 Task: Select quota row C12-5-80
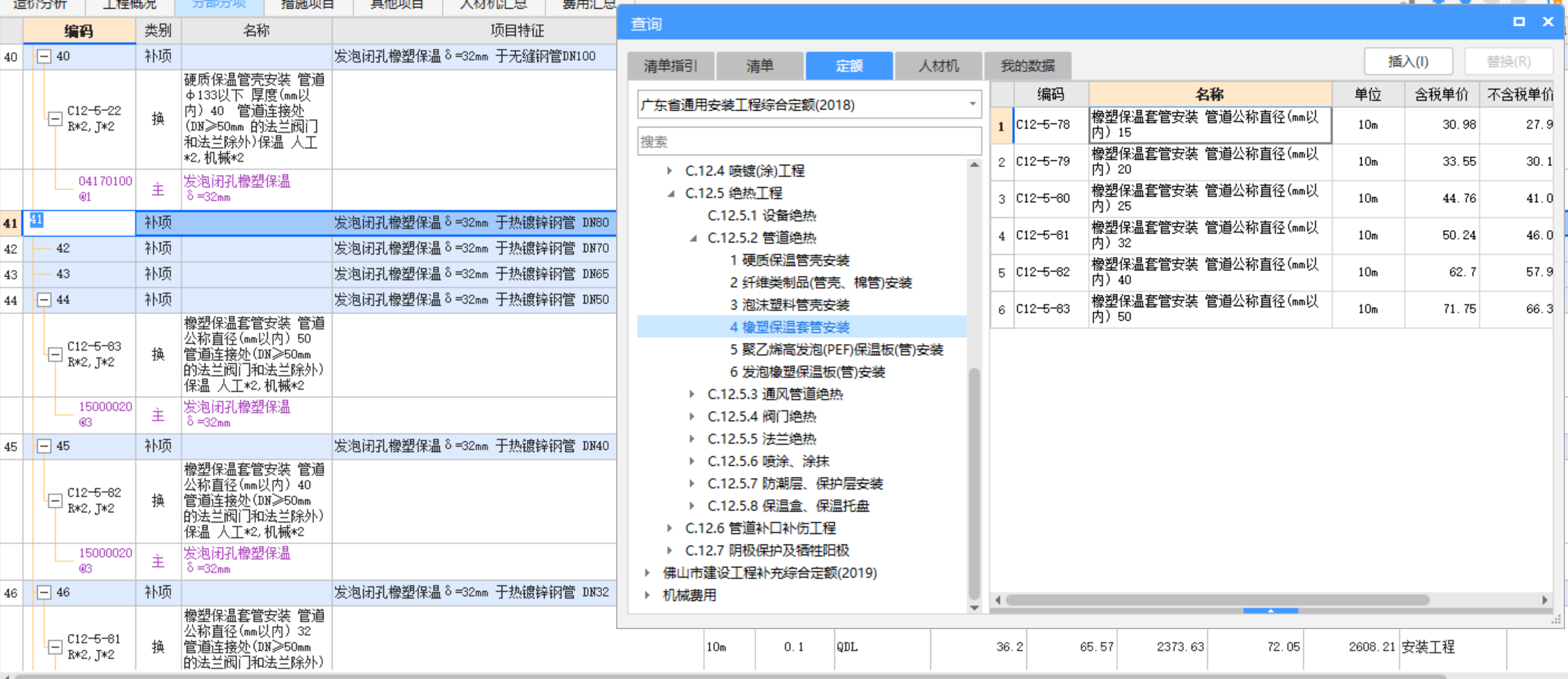click(x=1272, y=199)
